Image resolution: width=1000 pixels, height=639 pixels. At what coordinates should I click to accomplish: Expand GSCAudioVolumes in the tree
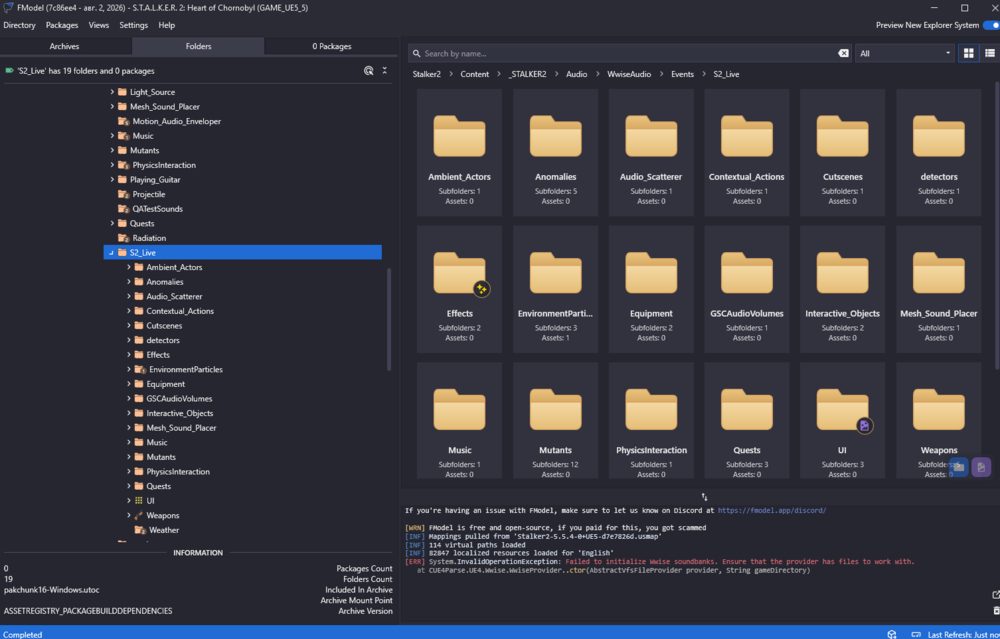pyautogui.click(x=129, y=399)
